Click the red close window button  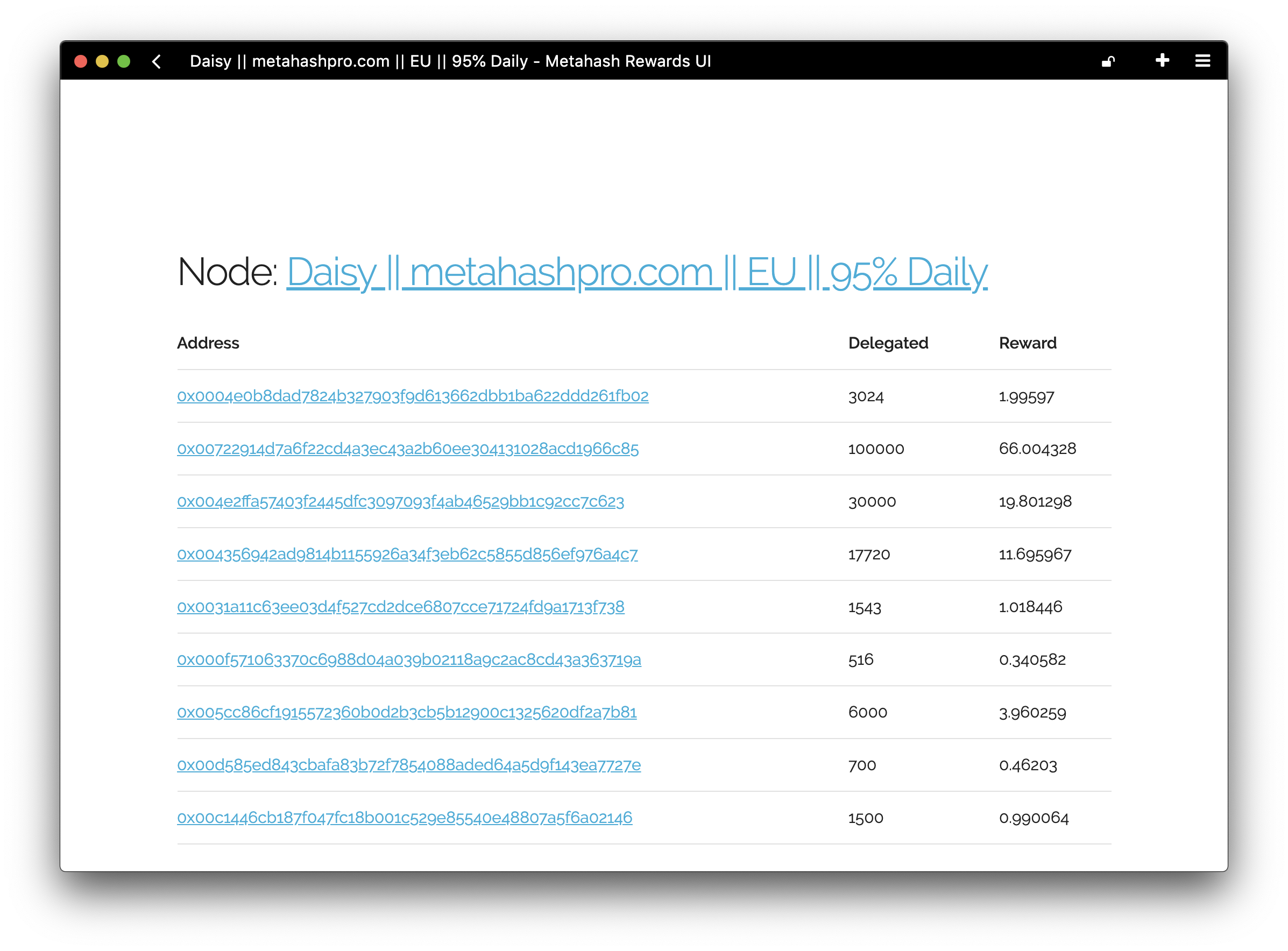pyautogui.click(x=81, y=62)
